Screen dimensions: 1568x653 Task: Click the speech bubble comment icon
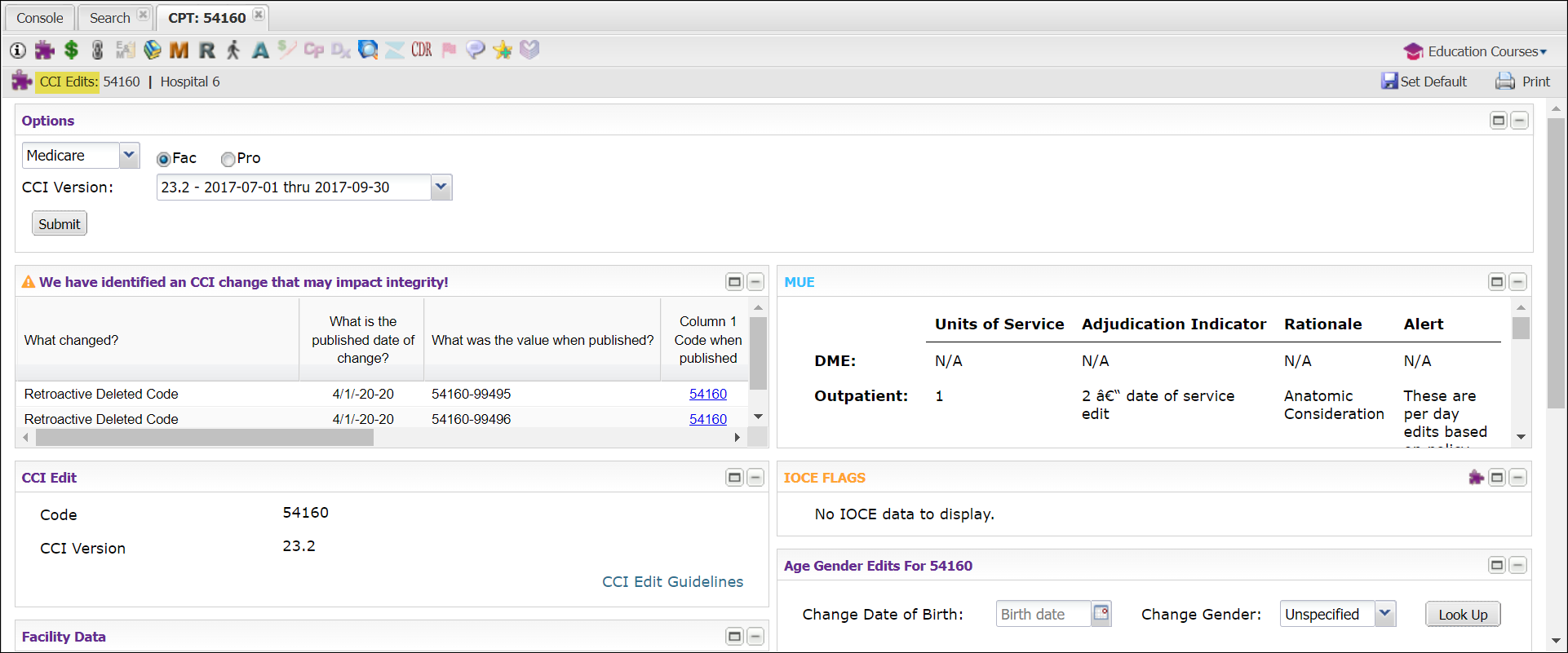476,51
